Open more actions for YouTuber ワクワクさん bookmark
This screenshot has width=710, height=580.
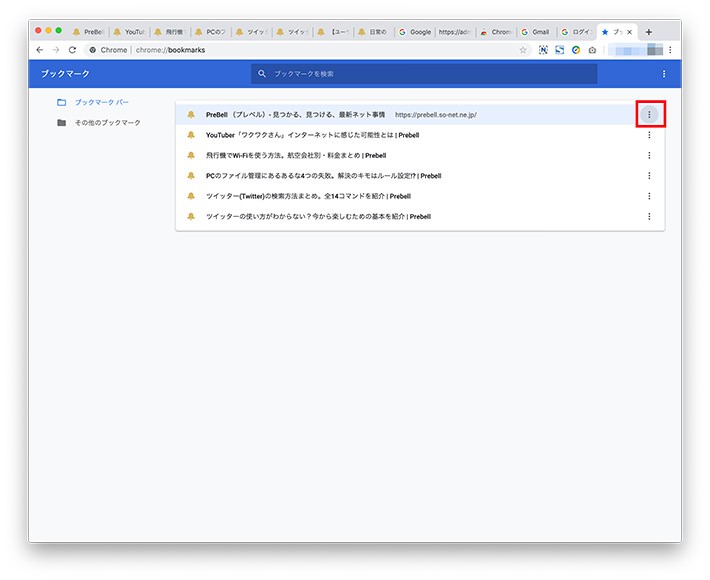tap(649, 135)
